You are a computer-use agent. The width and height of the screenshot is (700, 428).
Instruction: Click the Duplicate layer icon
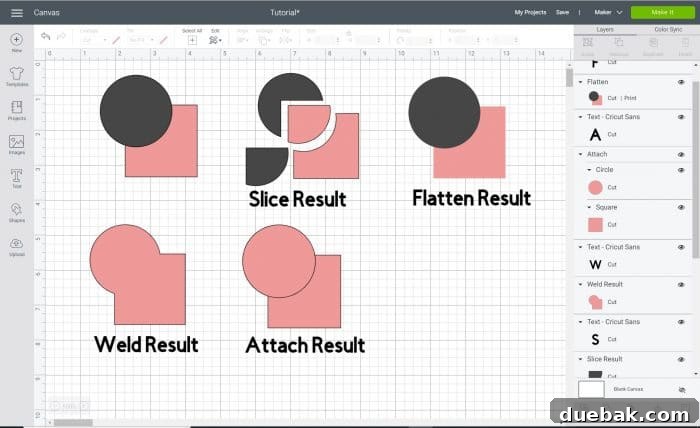pos(653,42)
